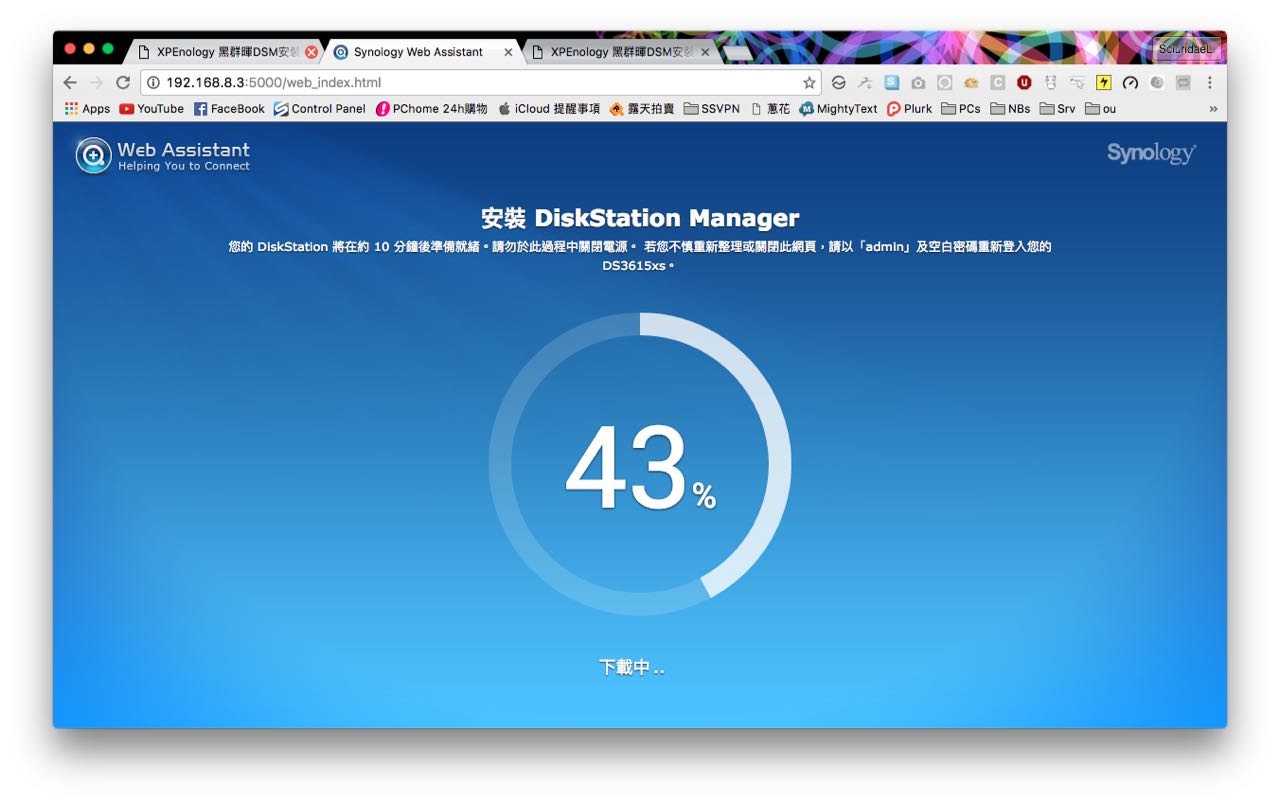
Task: Open the 蔥花 bookmark
Action: pos(770,109)
